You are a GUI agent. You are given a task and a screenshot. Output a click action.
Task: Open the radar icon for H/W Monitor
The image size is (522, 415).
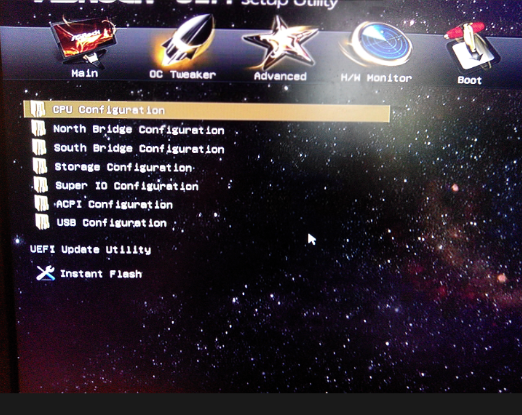[x=377, y=46]
